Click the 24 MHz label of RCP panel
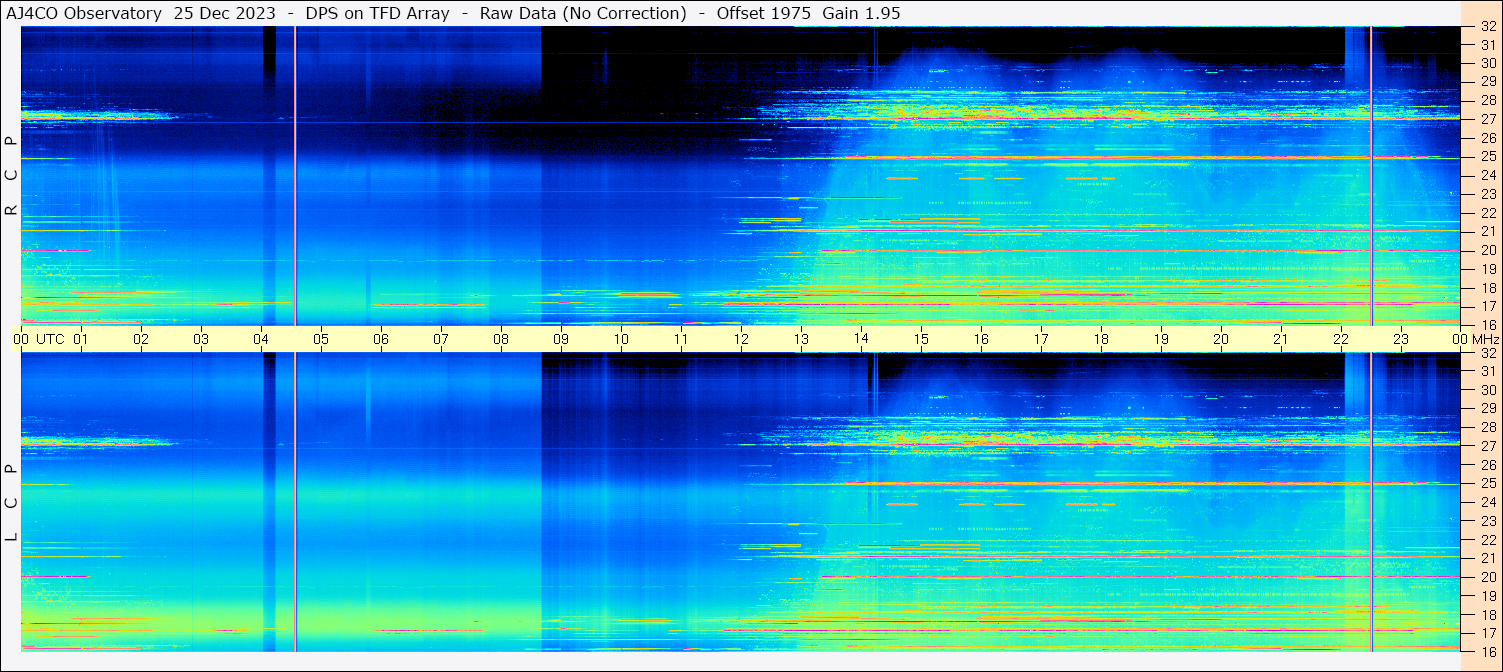 point(1488,176)
